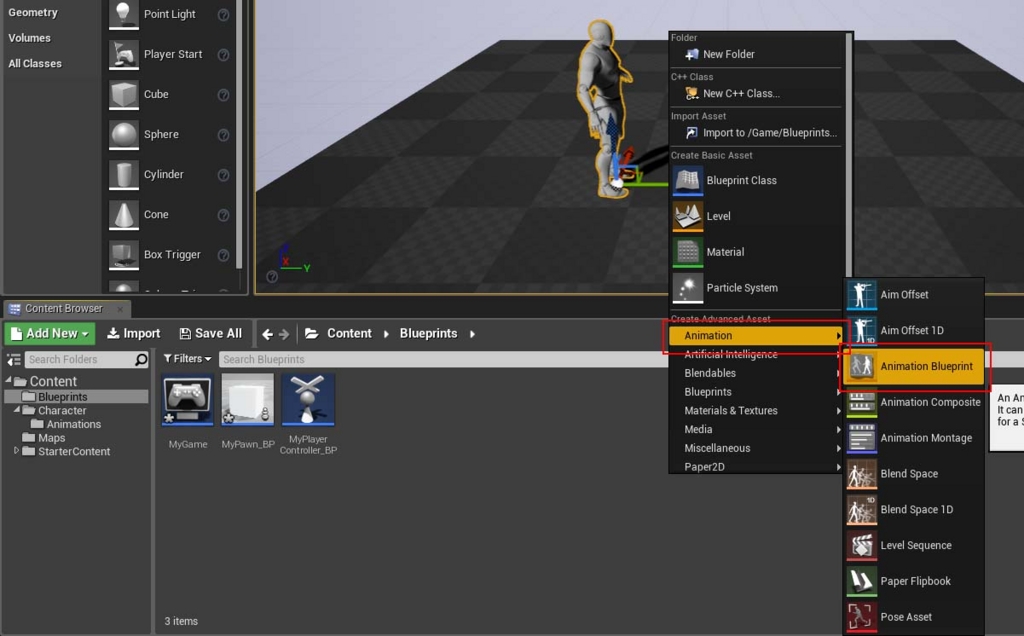The image size is (1024, 636).
Task: Open help for Point Light
Action: click(223, 14)
